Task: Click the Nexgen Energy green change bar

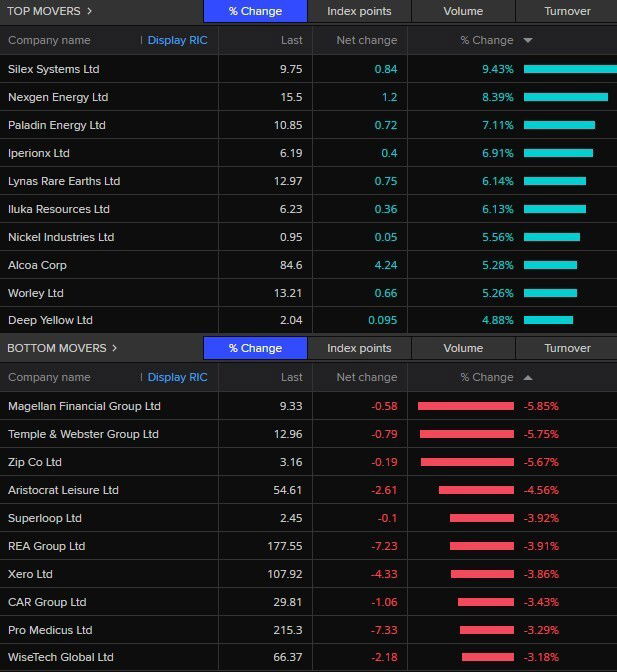Action: point(565,97)
